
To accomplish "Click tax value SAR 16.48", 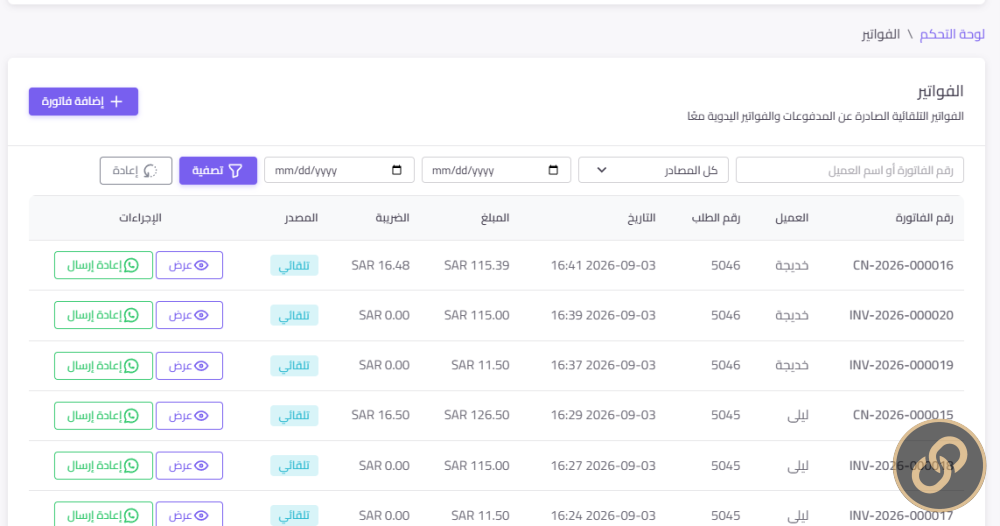I will (x=381, y=265).
